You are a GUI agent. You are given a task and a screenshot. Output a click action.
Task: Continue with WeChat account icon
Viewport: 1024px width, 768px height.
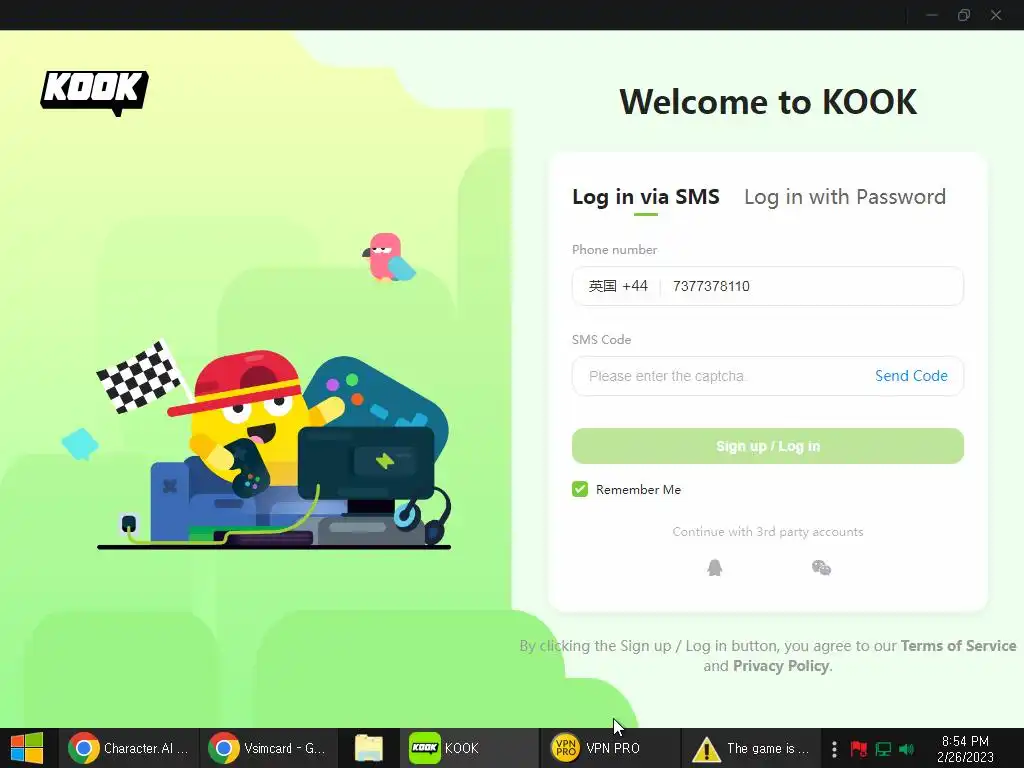coord(821,568)
